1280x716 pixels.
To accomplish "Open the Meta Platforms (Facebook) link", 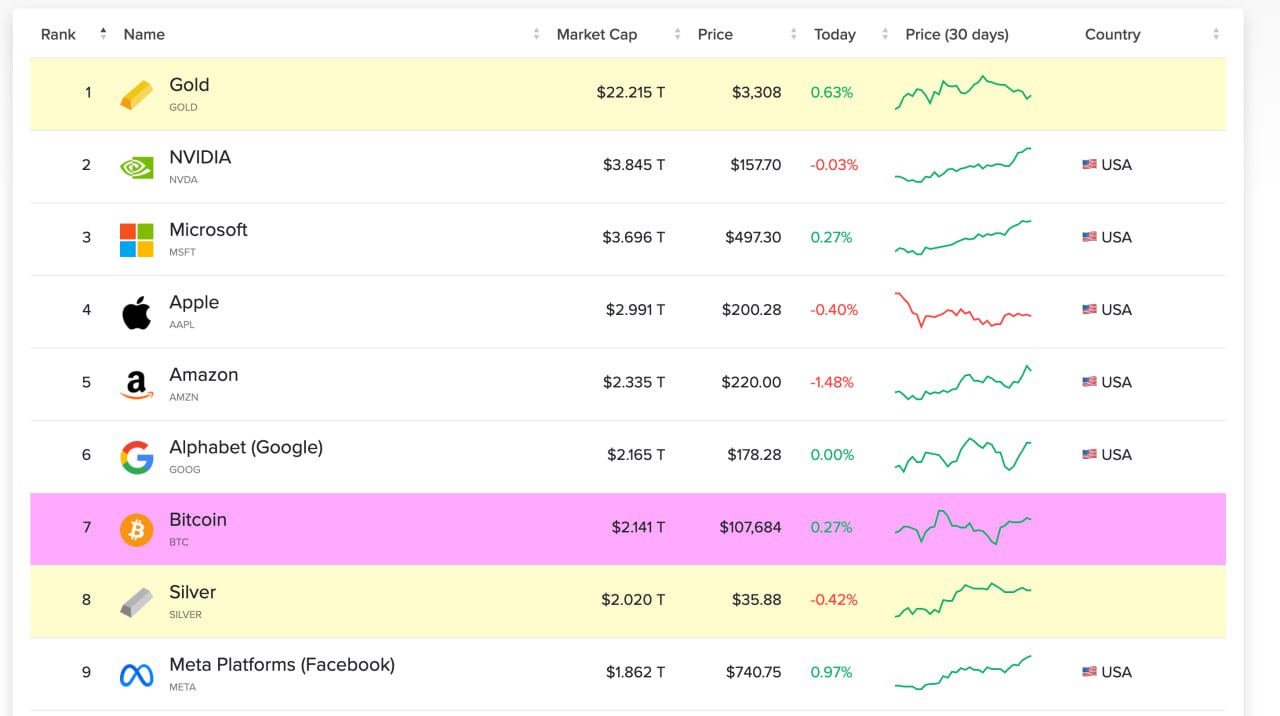I will [x=282, y=665].
